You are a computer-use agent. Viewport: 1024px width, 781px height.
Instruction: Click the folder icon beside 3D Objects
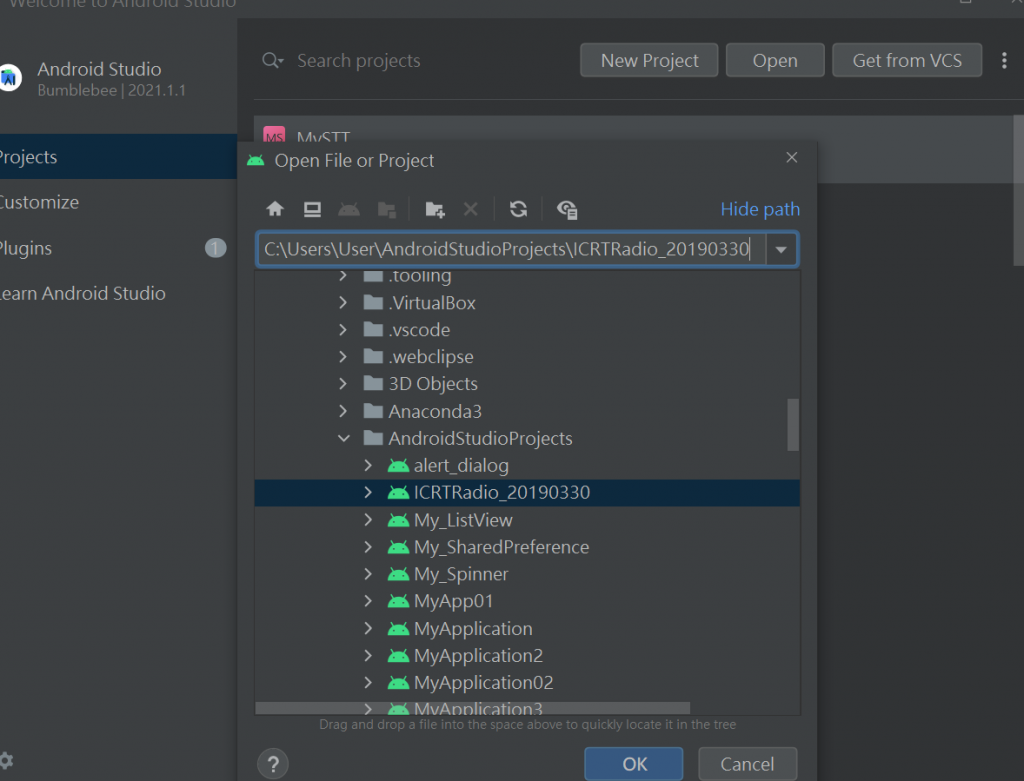(373, 383)
